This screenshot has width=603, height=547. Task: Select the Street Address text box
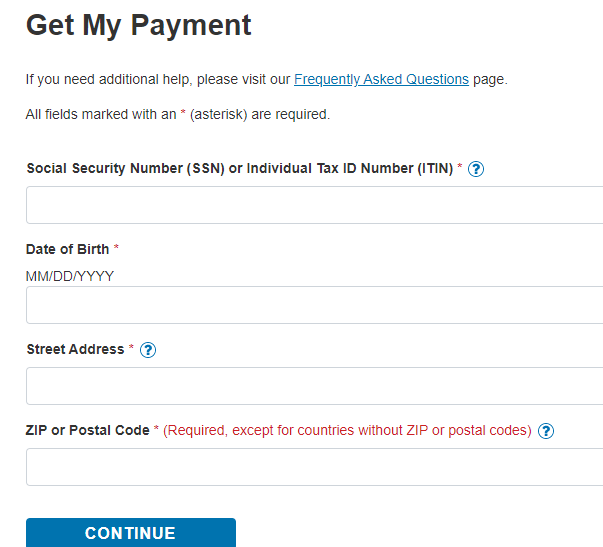pyautogui.click(x=314, y=386)
